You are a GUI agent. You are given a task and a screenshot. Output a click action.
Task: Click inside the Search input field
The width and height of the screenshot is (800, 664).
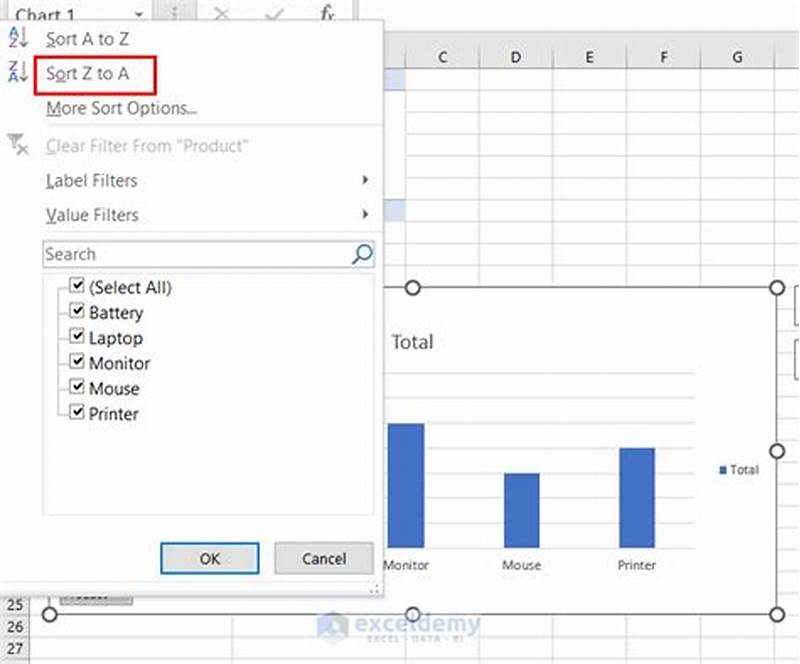pos(180,254)
